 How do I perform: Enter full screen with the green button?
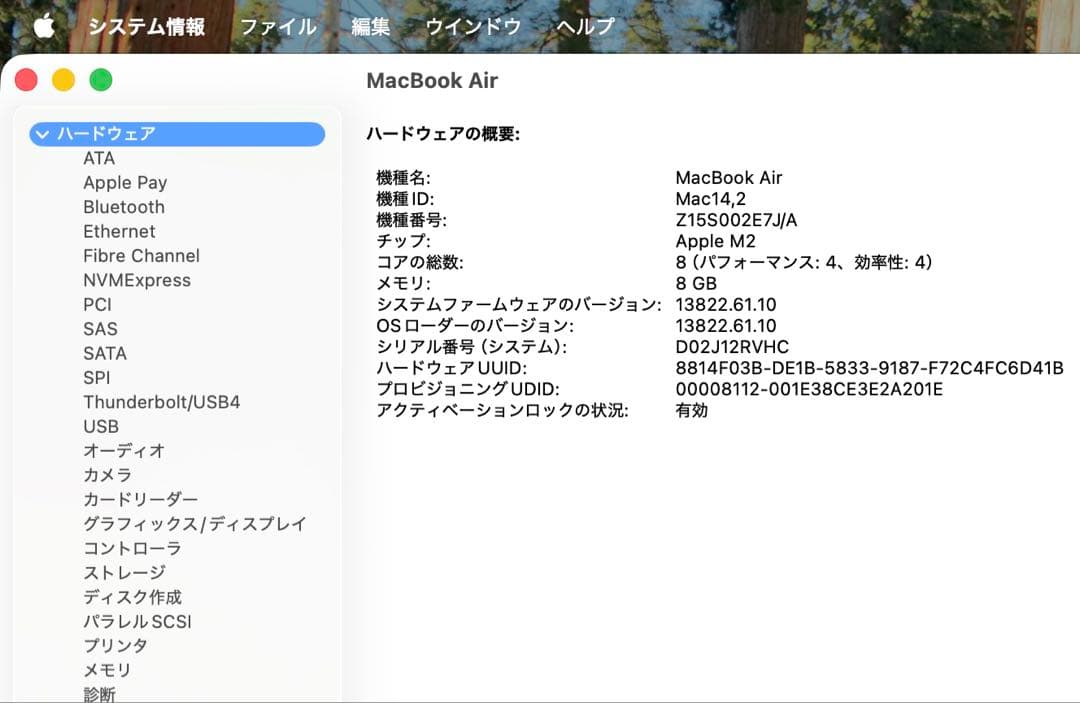coord(98,79)
